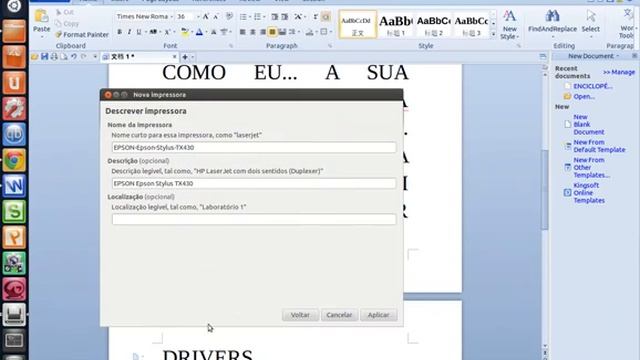Click the Open folder icon in quick access bar

click(x=35, y=57)
